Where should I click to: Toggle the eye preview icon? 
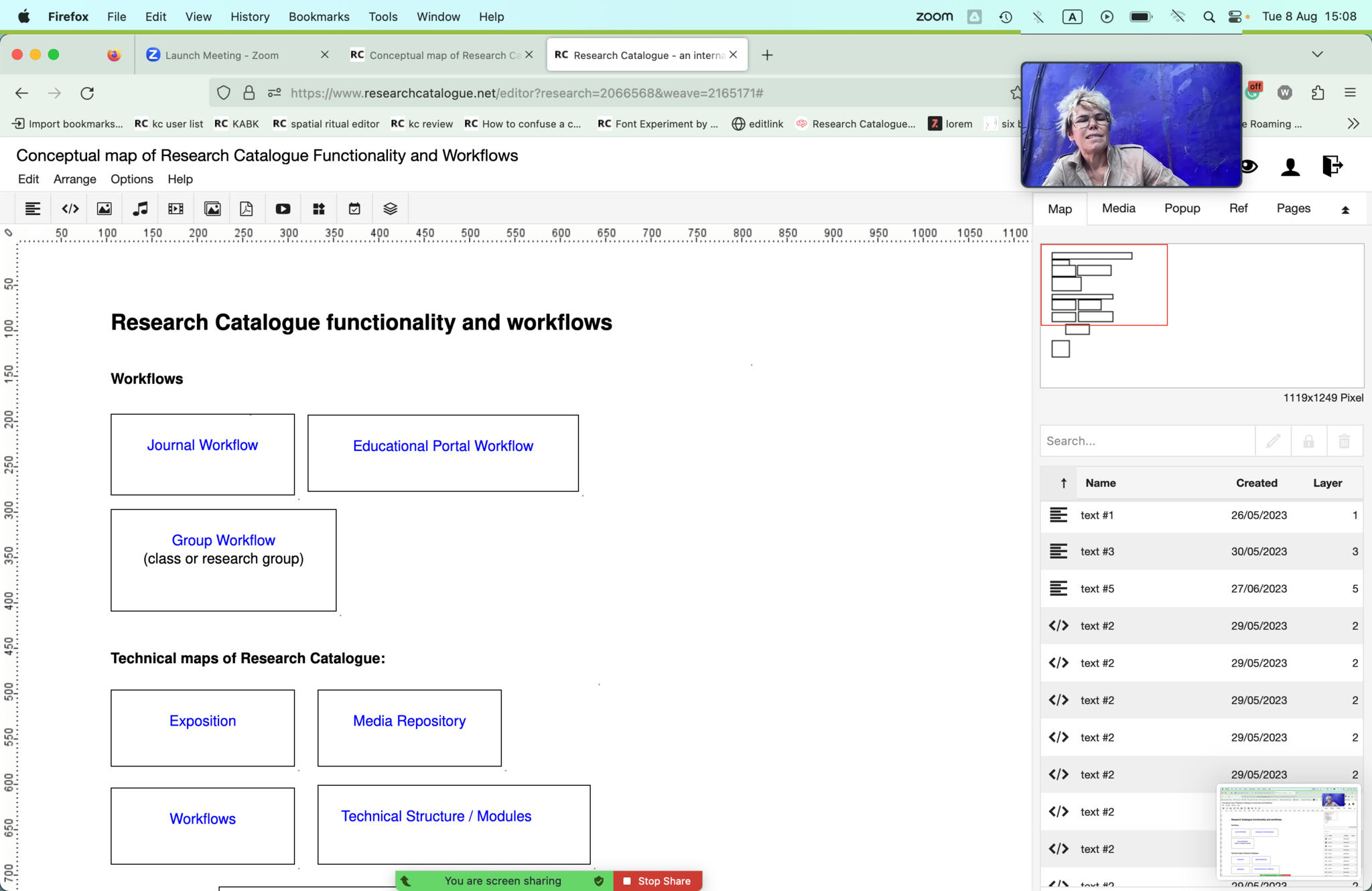[x=1249, y=166]
